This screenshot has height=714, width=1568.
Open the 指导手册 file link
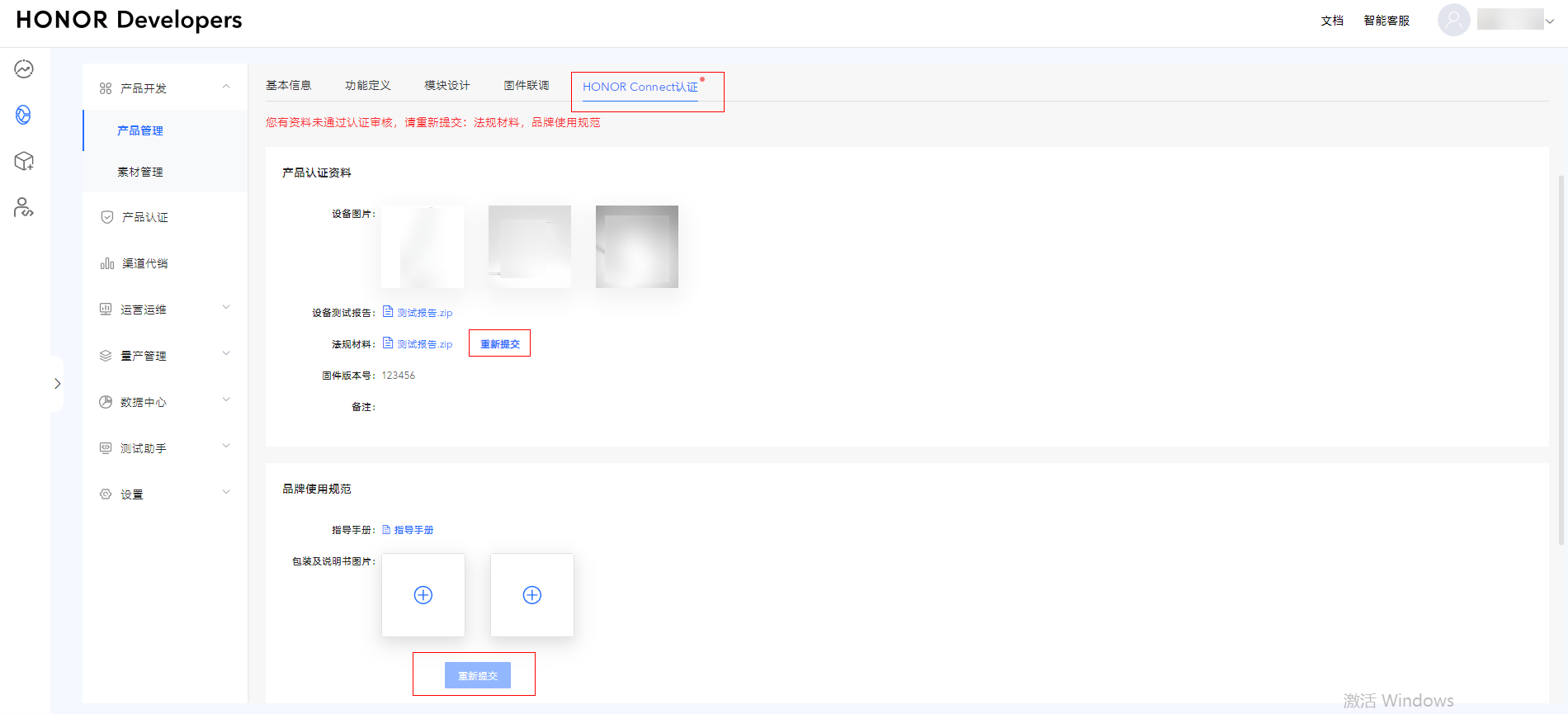tap(413, 530)
